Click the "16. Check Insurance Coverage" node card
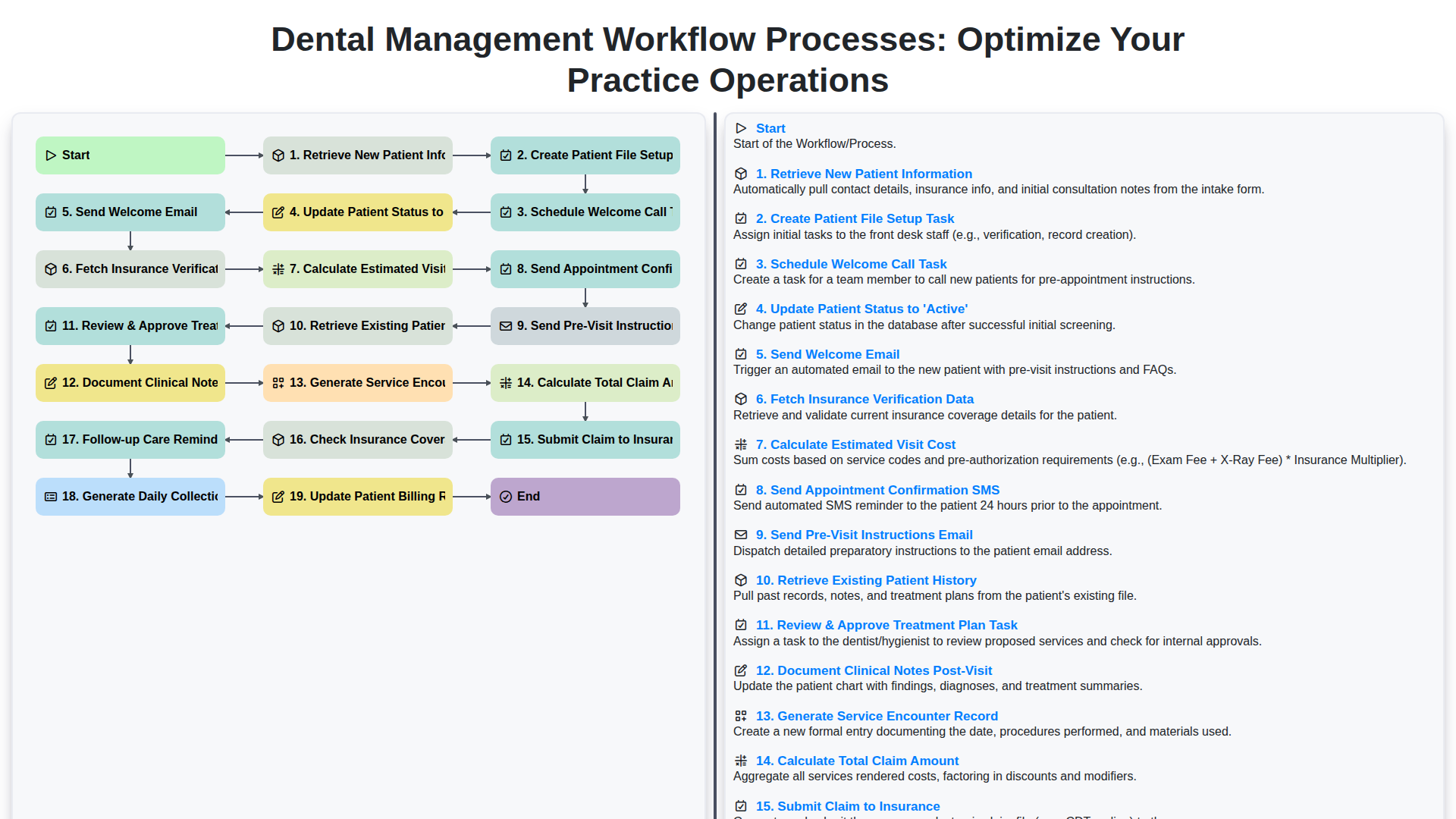 coord(357,440)
